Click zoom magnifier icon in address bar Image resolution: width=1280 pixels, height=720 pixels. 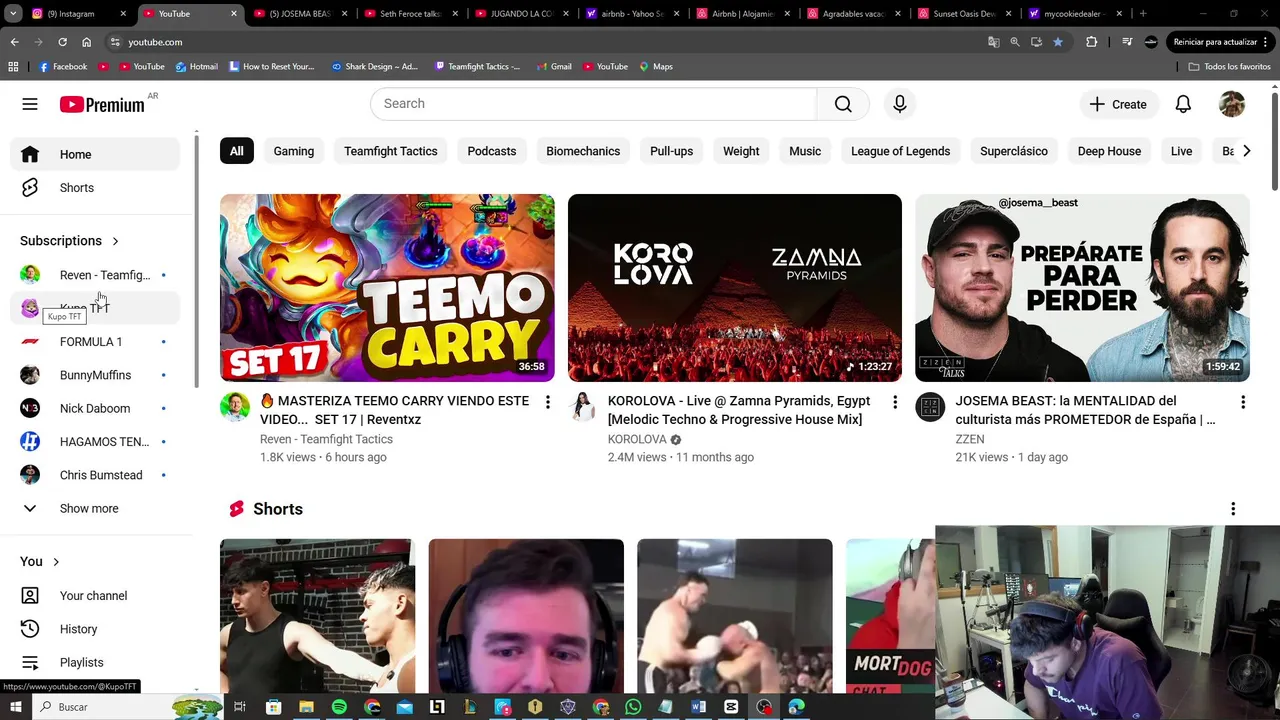pyautogui.click(x=1015, y=42)
